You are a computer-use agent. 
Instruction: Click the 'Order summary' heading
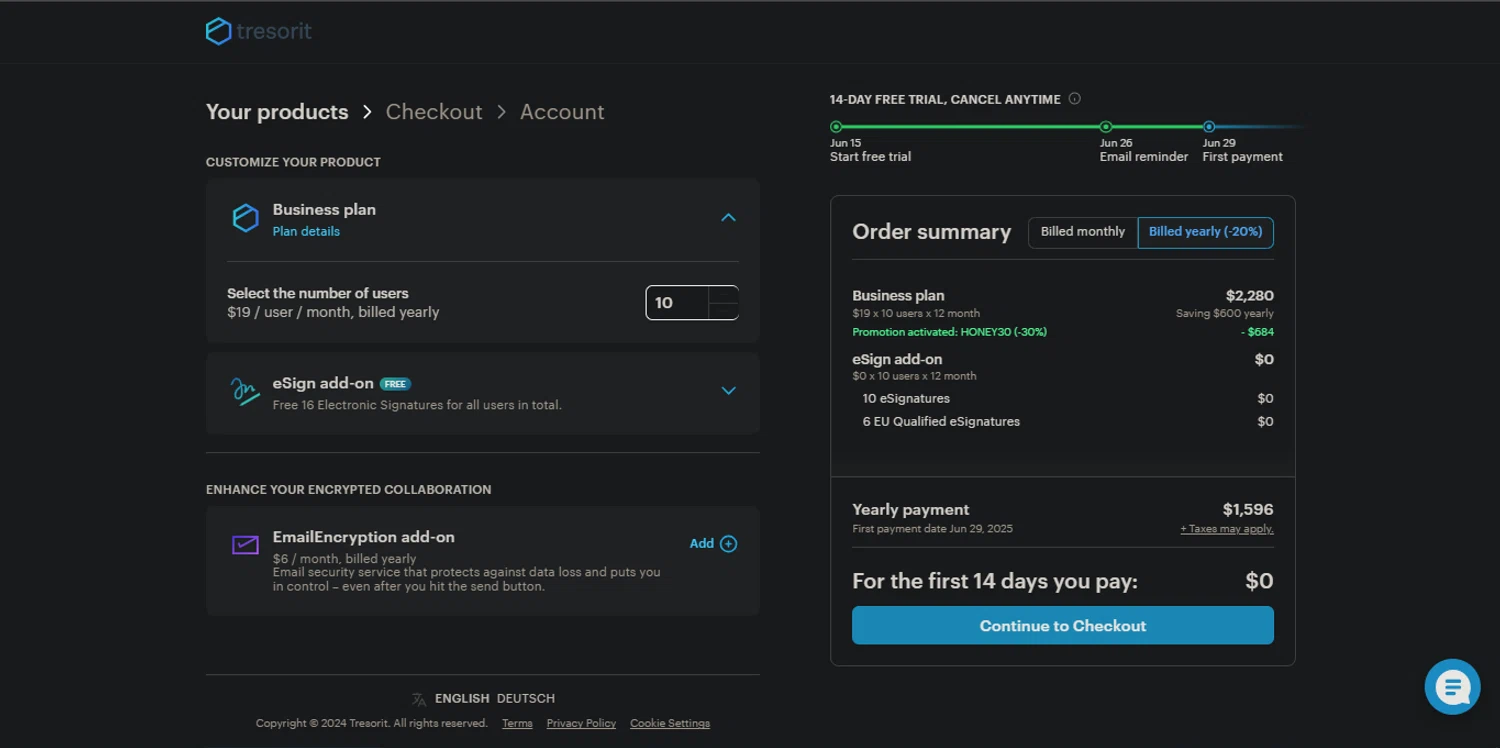(x=932, y=232)
